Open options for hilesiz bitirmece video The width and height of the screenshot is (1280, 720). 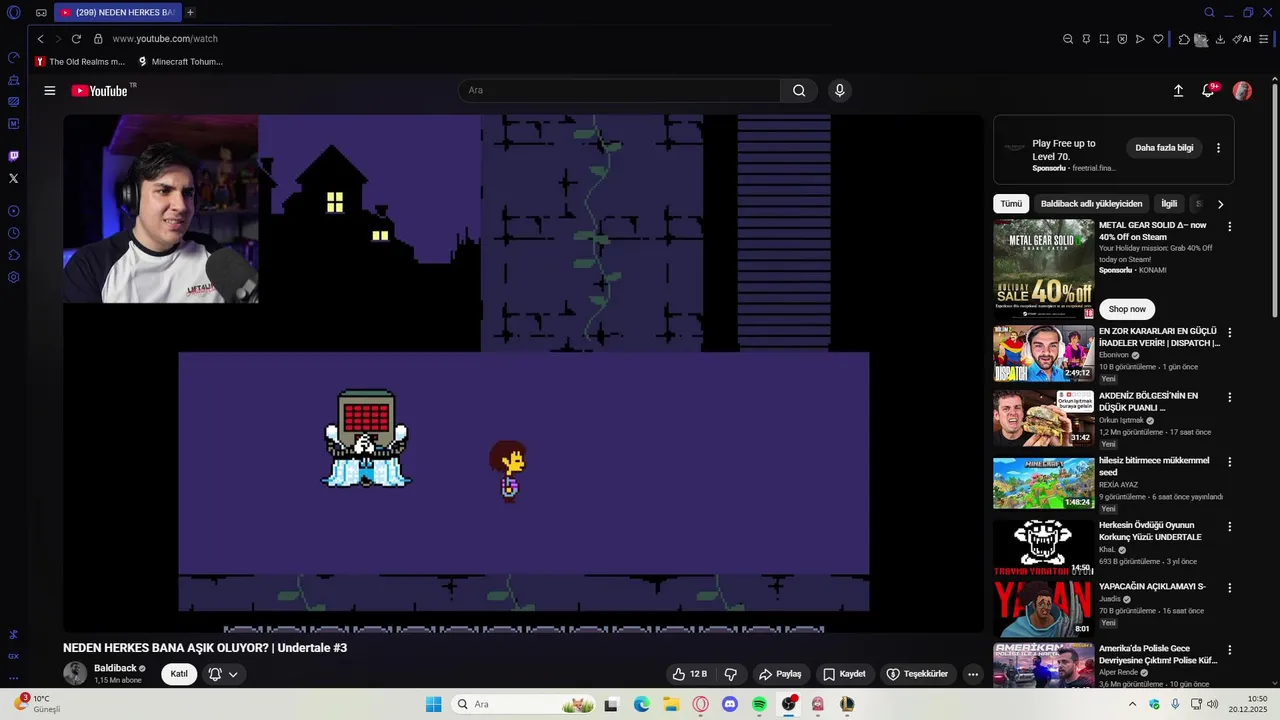[x=1230, y=462]
